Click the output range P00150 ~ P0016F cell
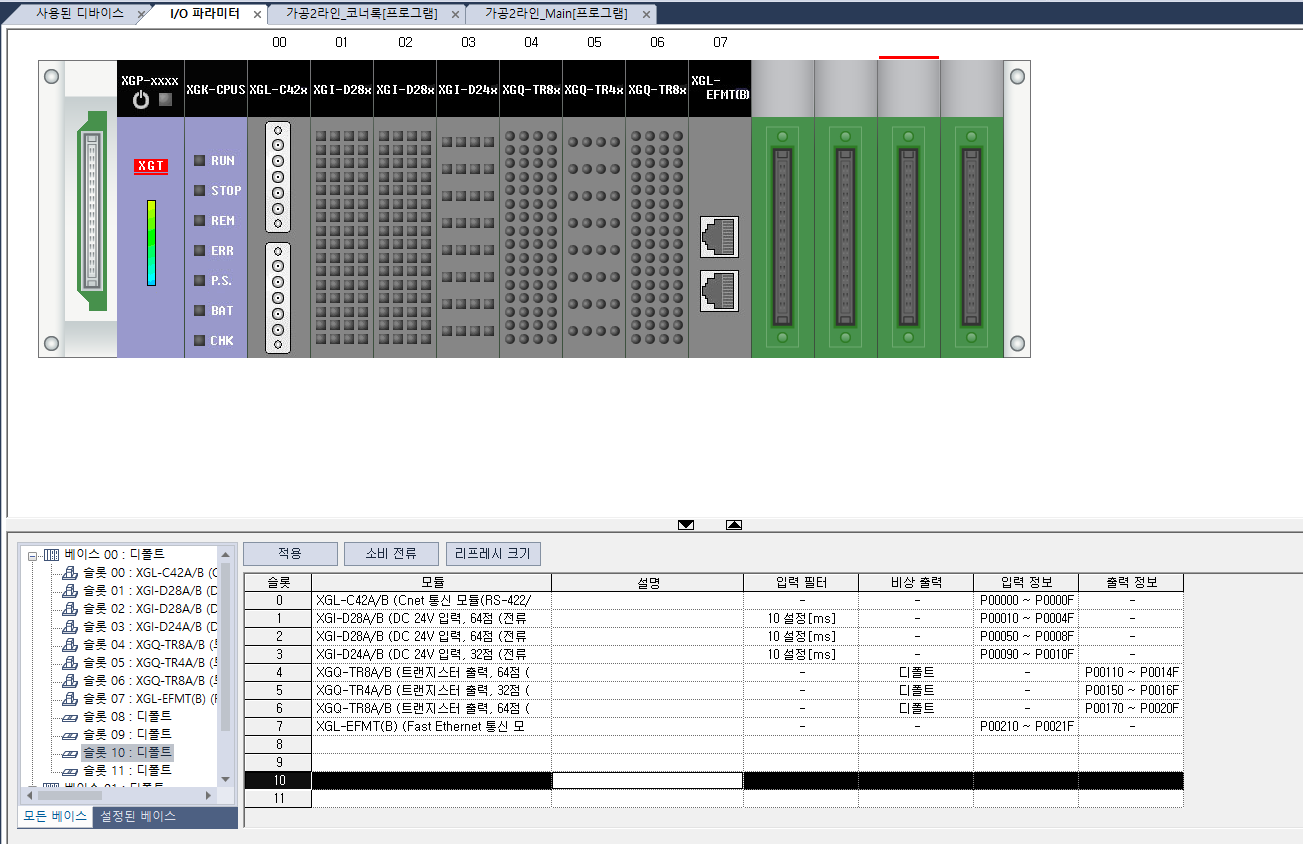 point(1132,690)
